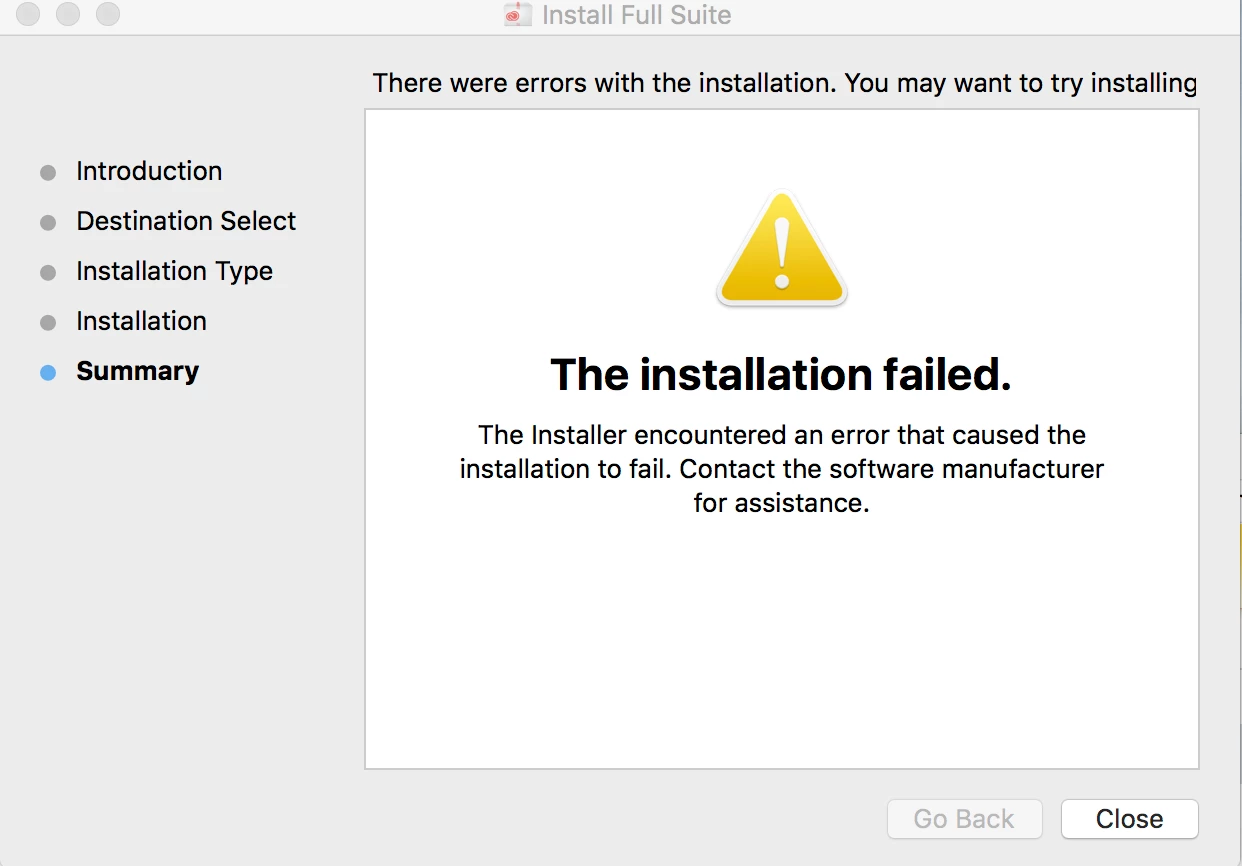The width and height of the screenshot is (1242, 866).
Task: Click the Close button
Action: [x=1129, y=819]
